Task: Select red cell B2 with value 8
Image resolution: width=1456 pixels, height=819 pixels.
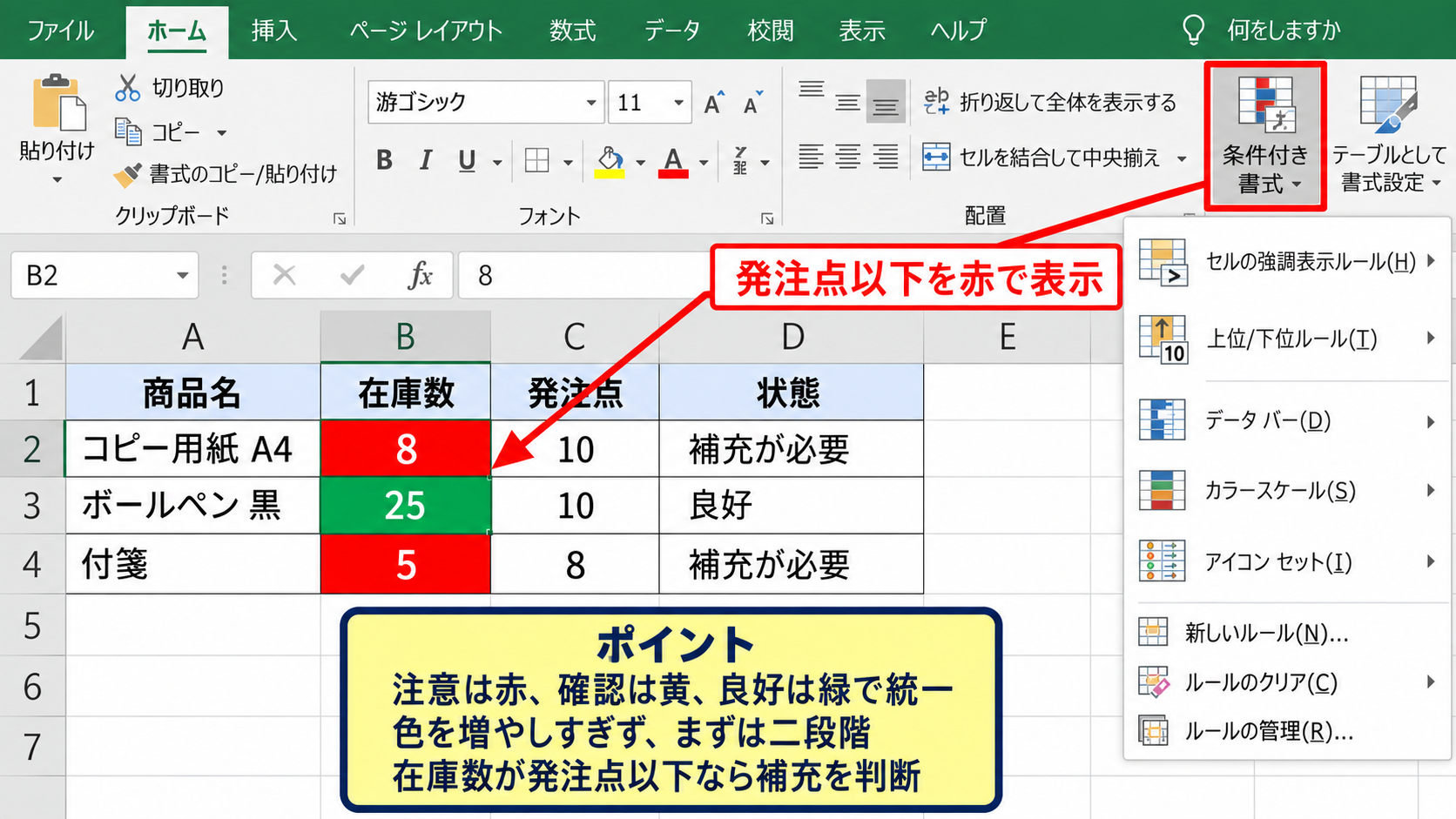Action: 406,449
